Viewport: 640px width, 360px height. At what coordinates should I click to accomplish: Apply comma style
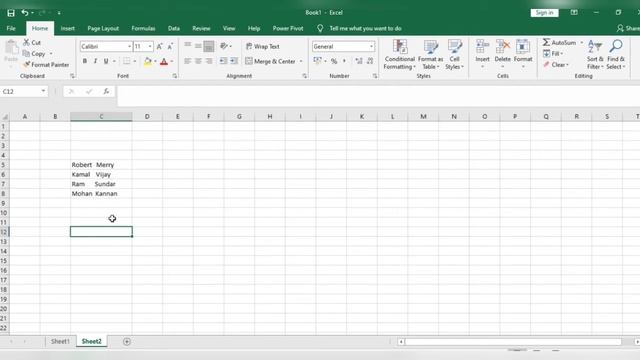point(344,61)
